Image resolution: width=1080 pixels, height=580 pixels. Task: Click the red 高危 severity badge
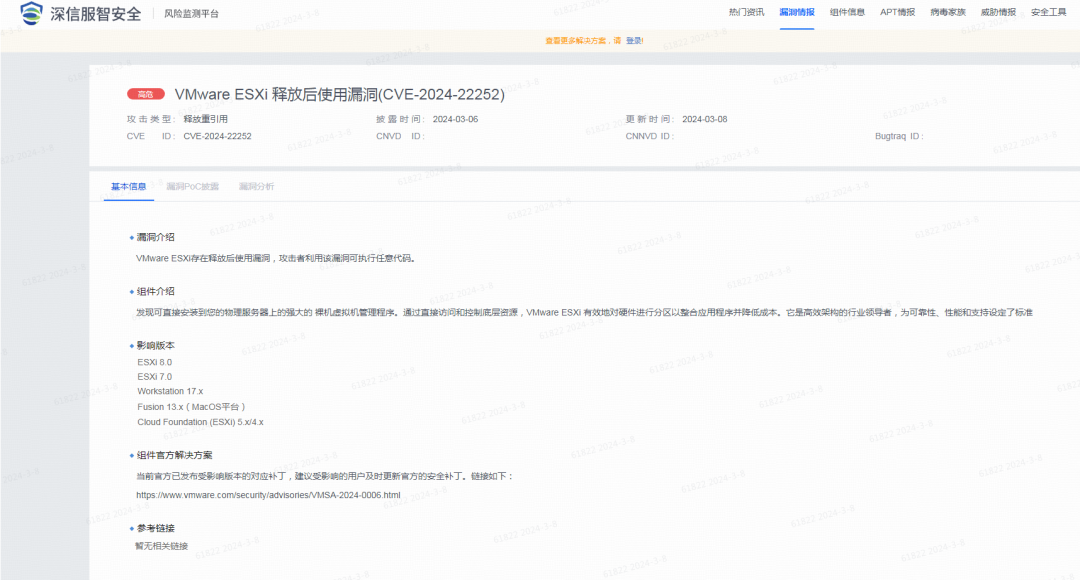coord(146,94)
